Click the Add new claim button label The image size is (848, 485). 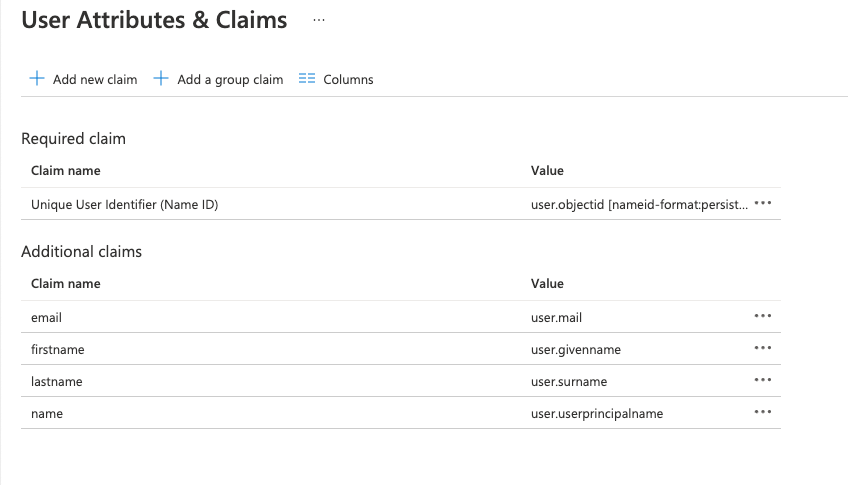click(x=95, y=80)
